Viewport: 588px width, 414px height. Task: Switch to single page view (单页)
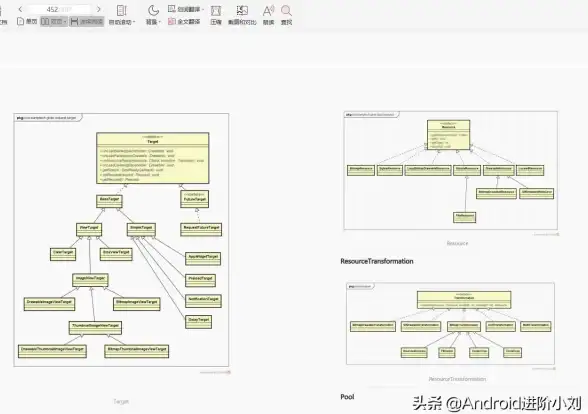[x=27, y=21]
